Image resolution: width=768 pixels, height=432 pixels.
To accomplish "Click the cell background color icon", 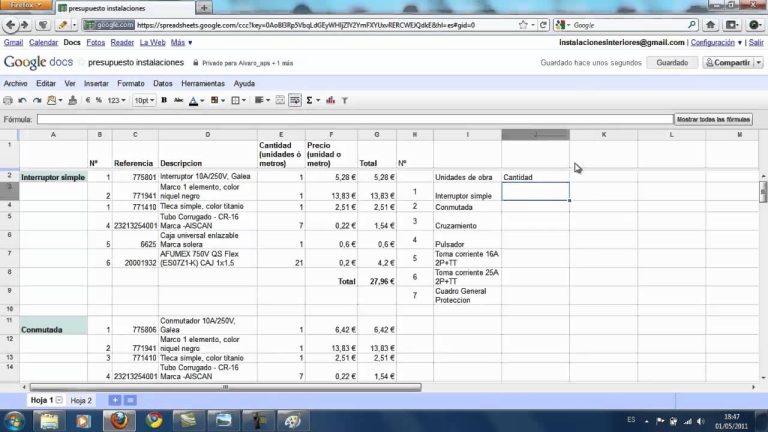I will click(215, 100).
